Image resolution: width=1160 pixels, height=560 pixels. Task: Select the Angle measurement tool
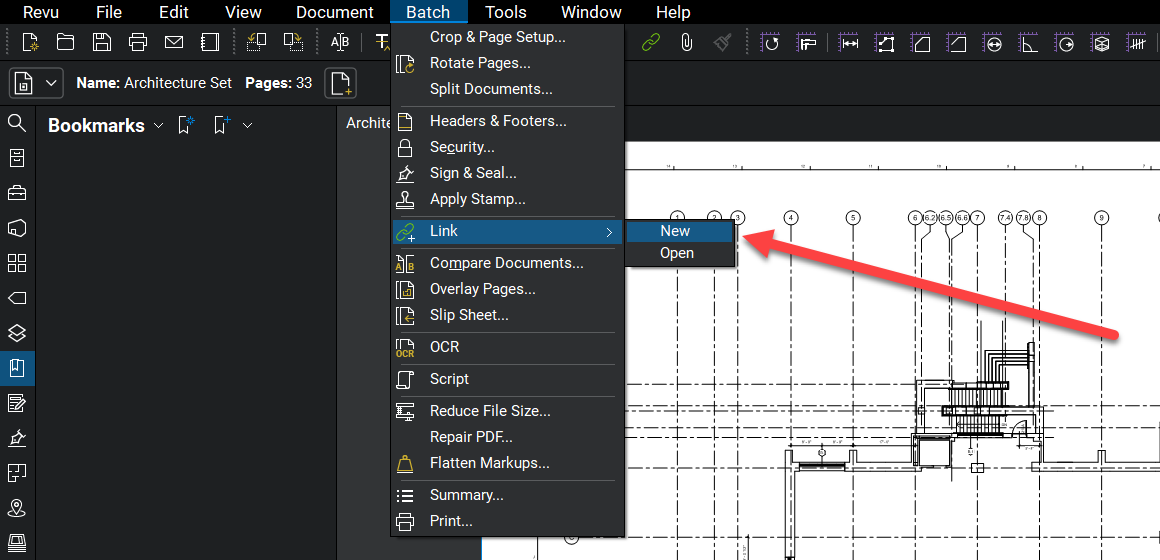(x=1030, y=43)
